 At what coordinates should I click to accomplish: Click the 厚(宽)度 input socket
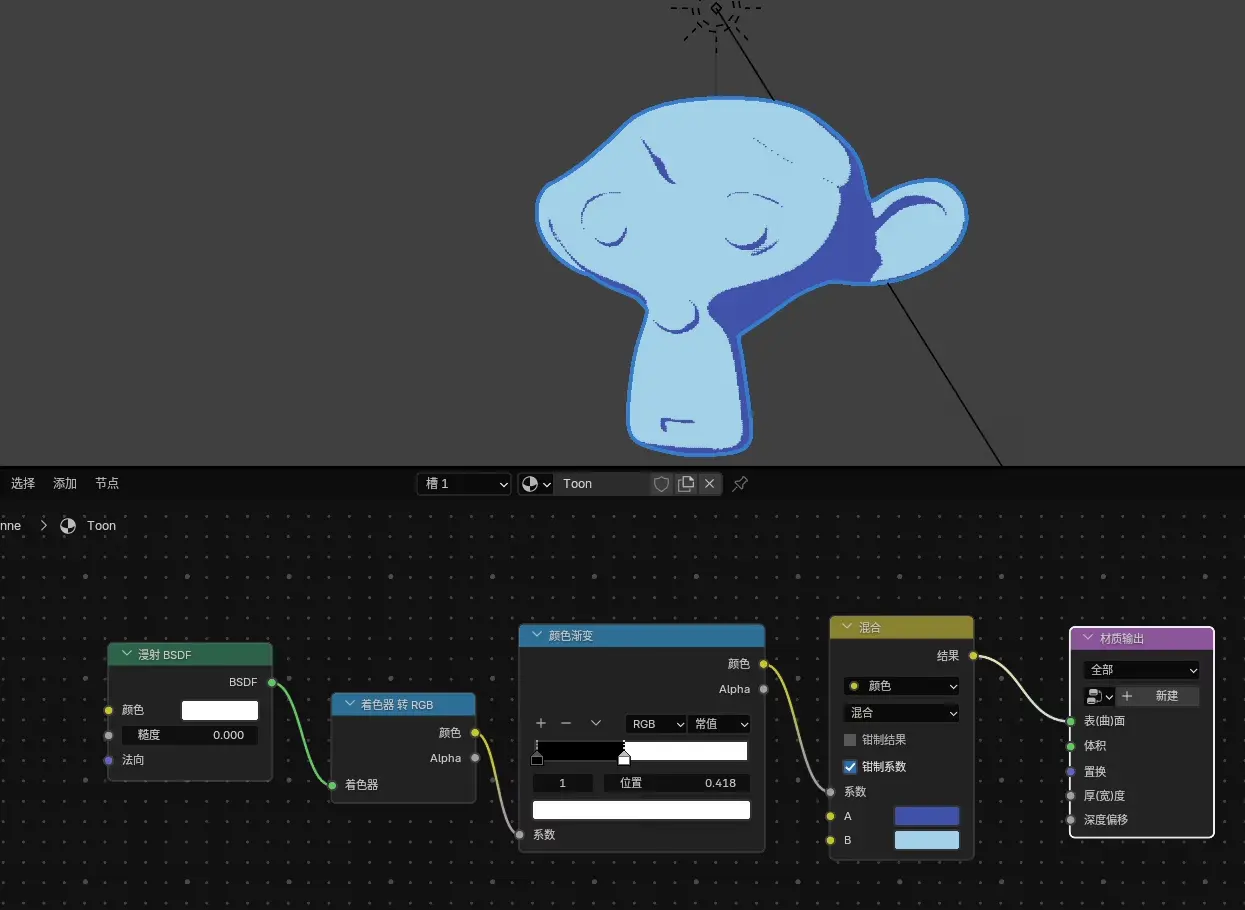tap(1071, 796)
